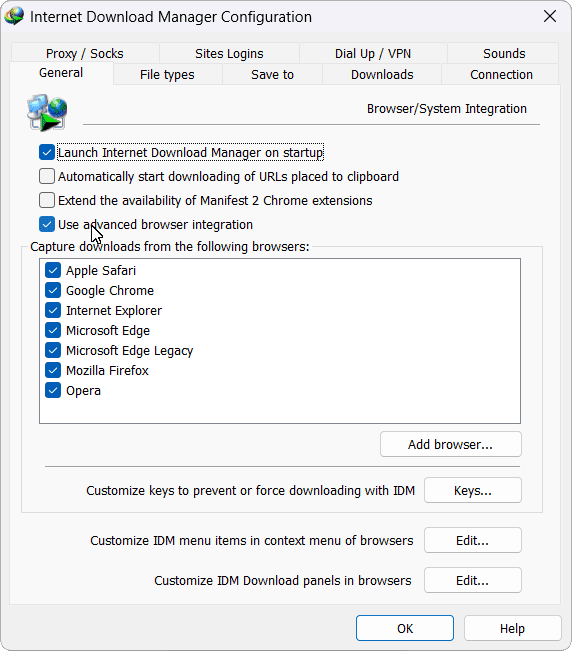Open the Save to tab
Image resolution: width=572 pixels, height=651 pixels.
272,74
